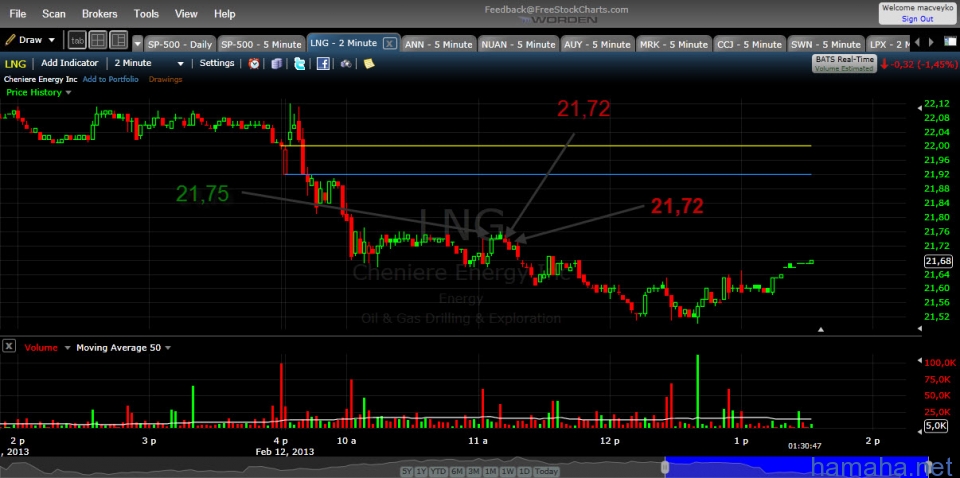
Task: Close the LNG - 2 Minute tab
Action: click(x=389, y=43)
